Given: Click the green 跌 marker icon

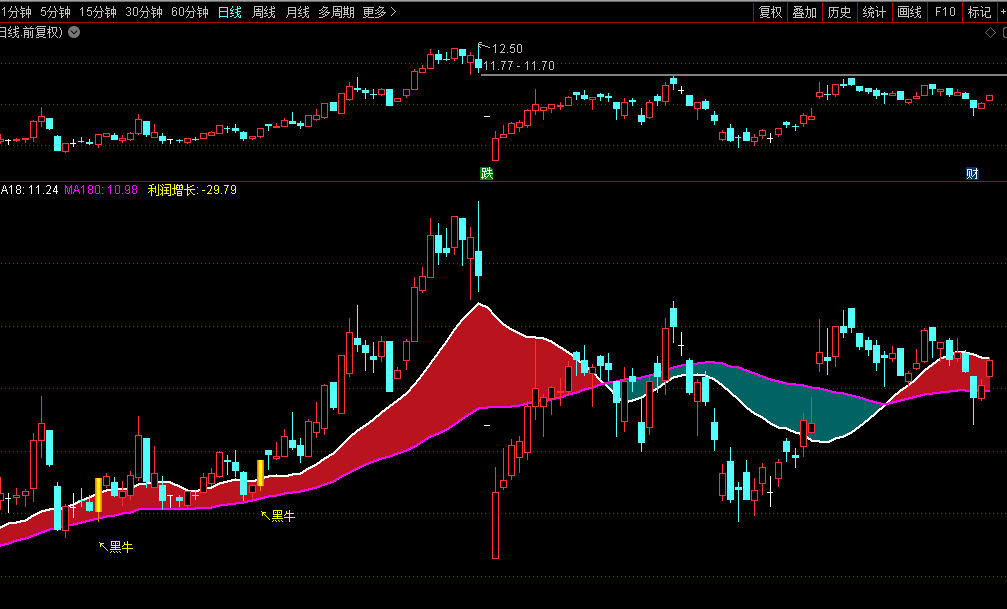Looking at the screenshot, I should pos(487,173).
